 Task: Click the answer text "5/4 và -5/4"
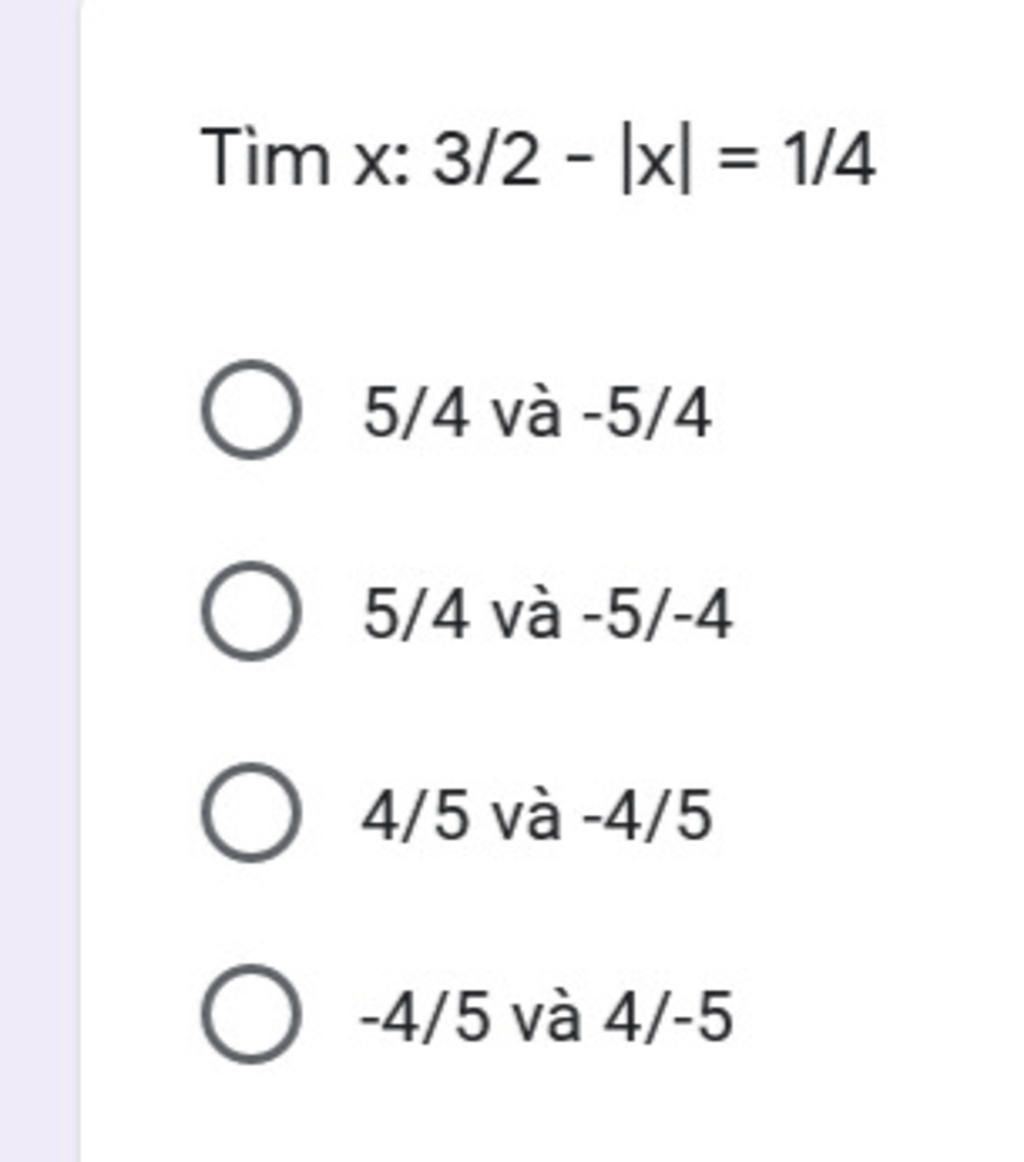point(537,412)
